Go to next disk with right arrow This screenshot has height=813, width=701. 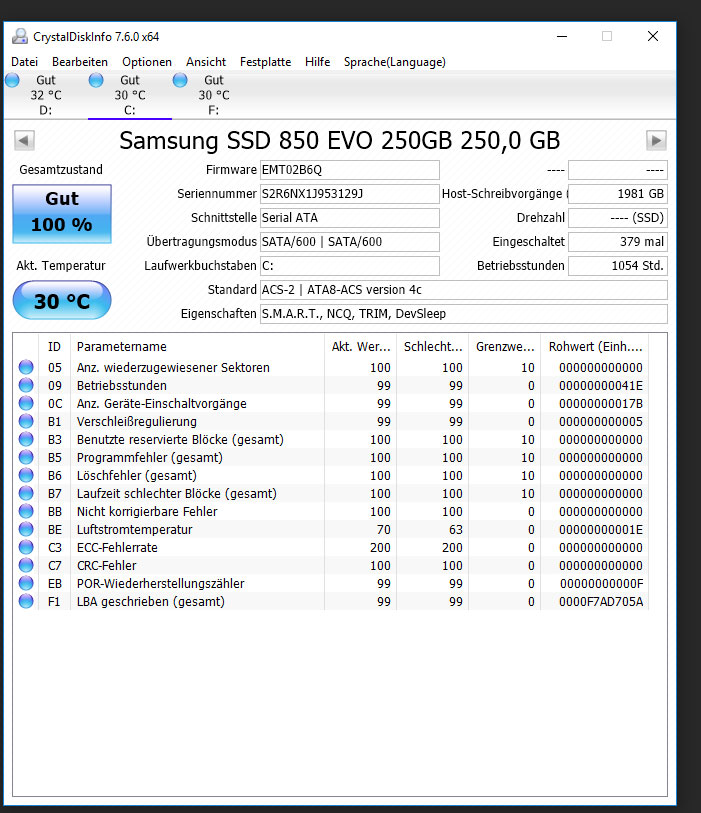tap(656, 140)
